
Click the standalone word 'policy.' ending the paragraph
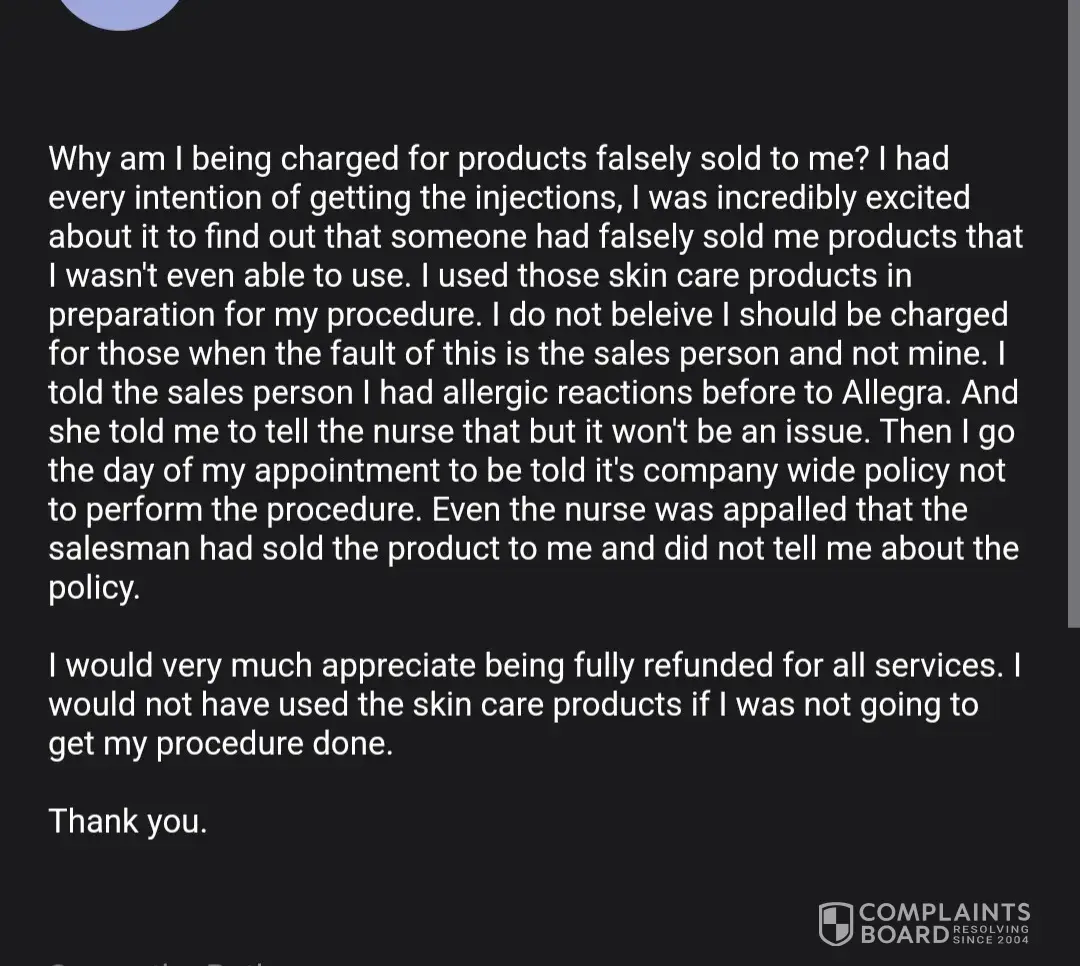(94, 587)
